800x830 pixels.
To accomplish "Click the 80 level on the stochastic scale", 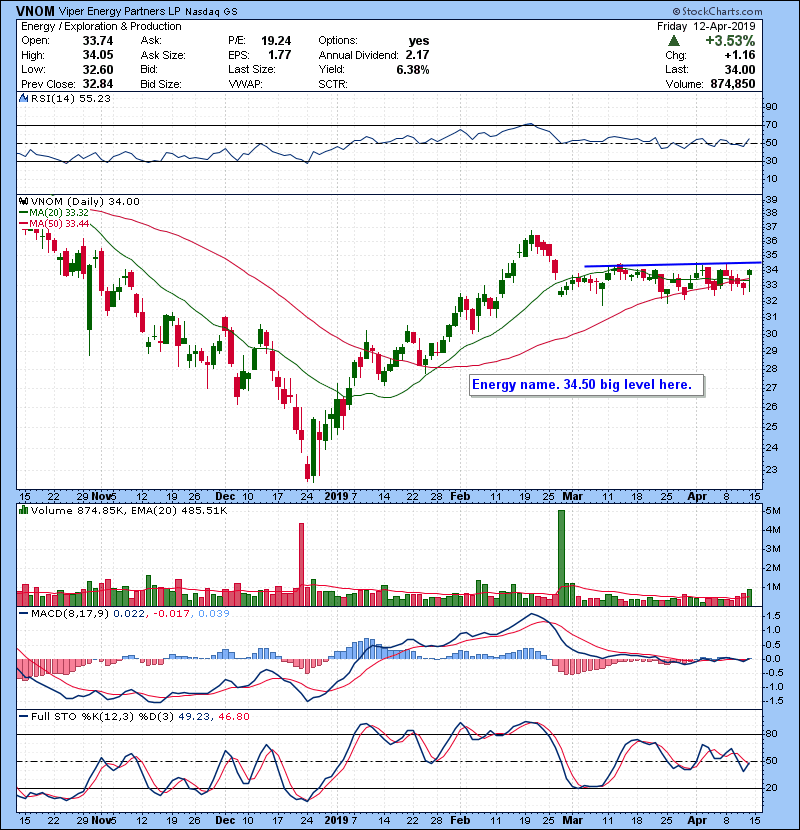I will click(771, 734).
